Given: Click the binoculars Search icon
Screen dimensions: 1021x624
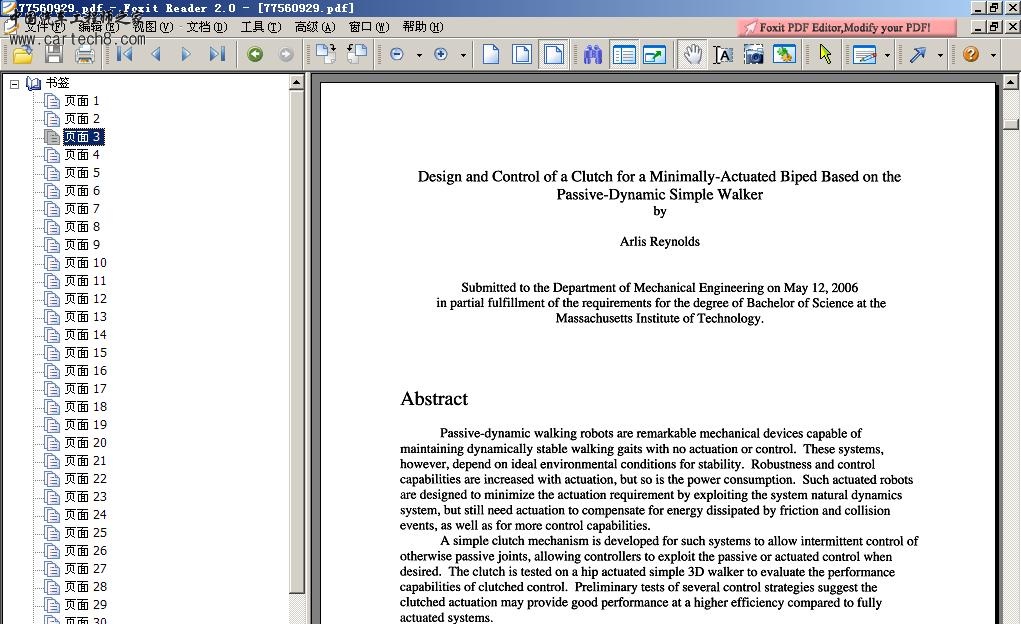Looking at the screenshot, I should (593, 54).
